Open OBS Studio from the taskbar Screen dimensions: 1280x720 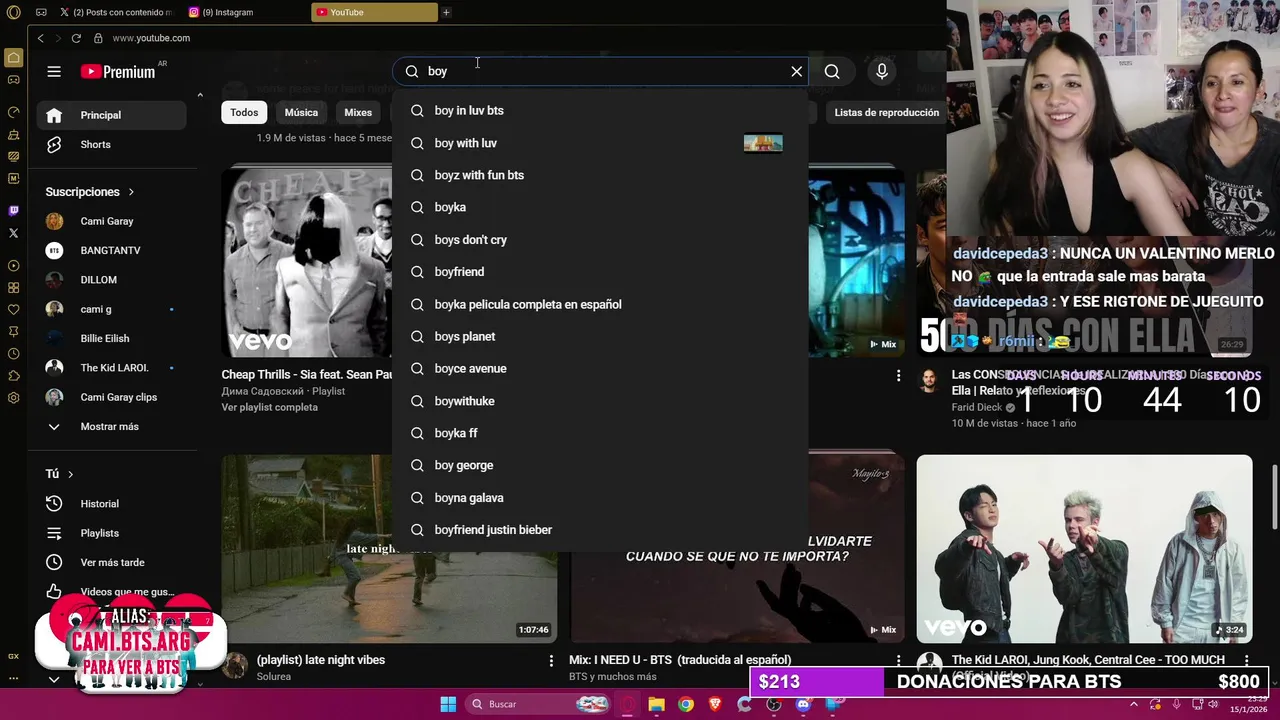click(x=774, y=704)
